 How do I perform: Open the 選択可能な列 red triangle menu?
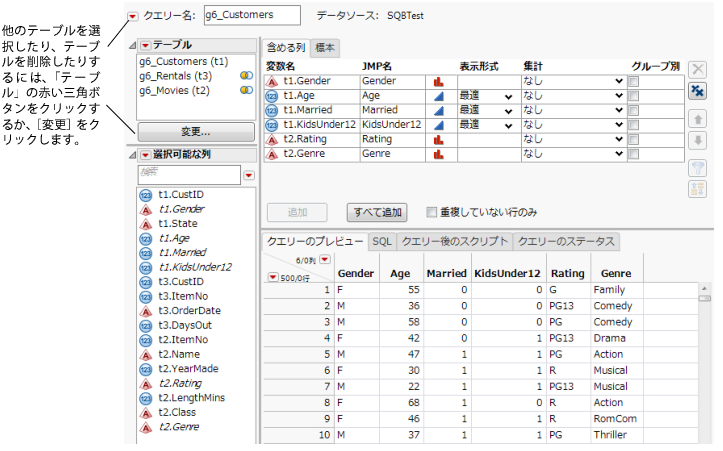click(x=146, y=155)
